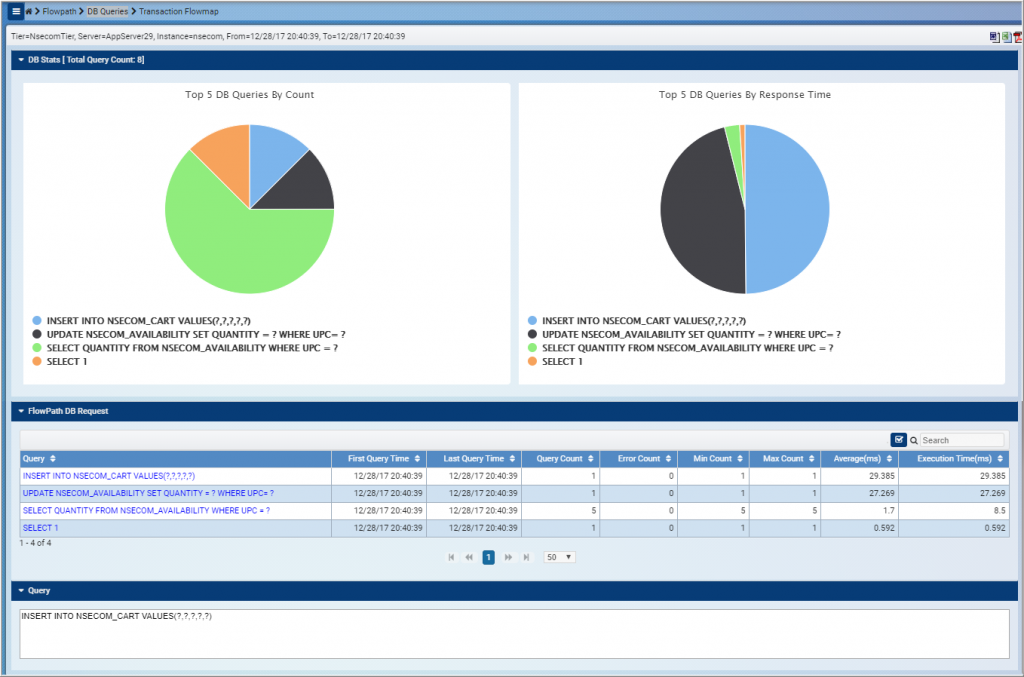The image size is (1024, 677).
Task: Collapse the DB Stats panel
Action: pos(20,61)
